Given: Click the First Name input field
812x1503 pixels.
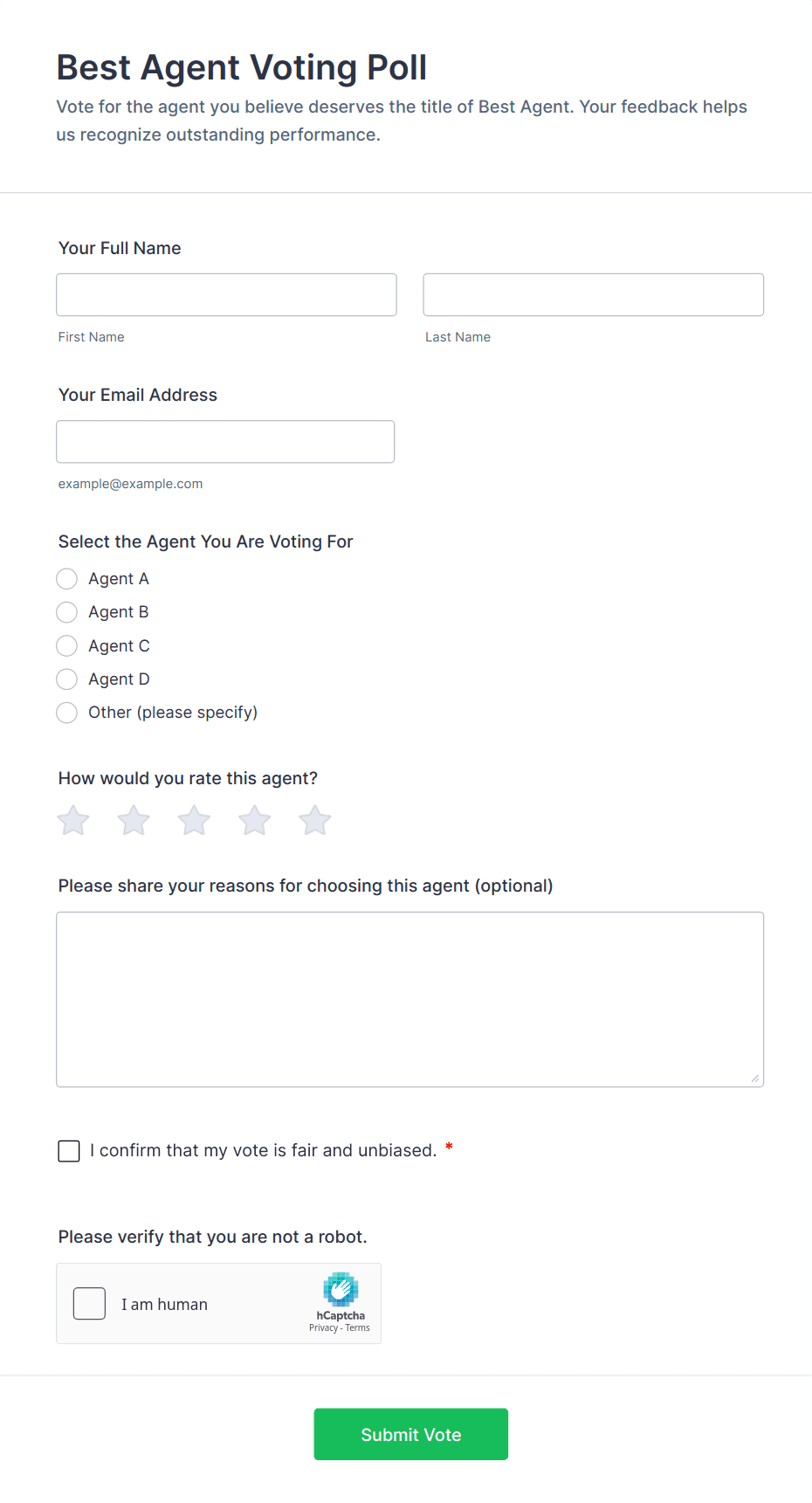Looking at the screenshot, I should [225, 294].
